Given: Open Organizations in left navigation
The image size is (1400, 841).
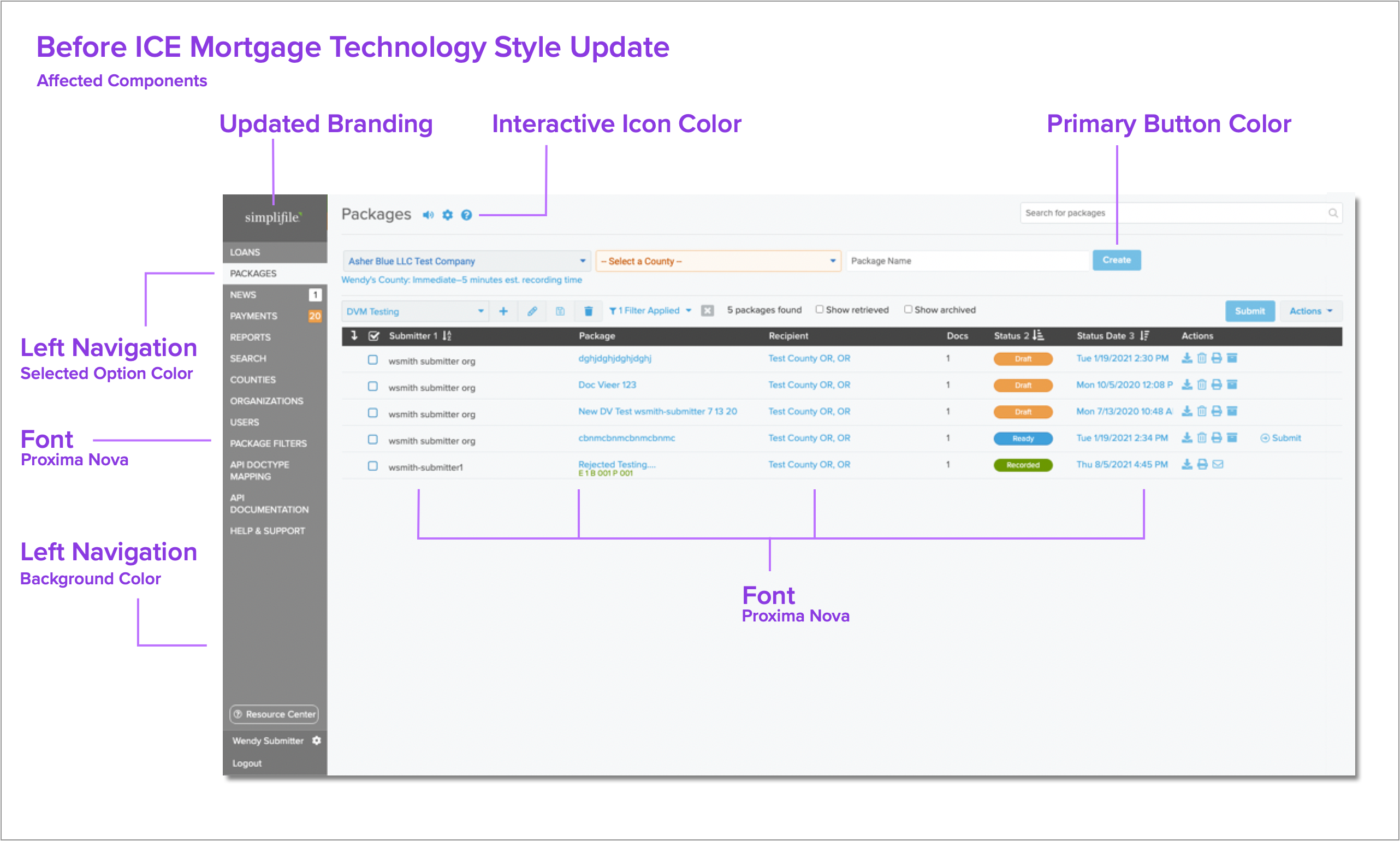Looking at the screenshot, I should tap(275, 401).
